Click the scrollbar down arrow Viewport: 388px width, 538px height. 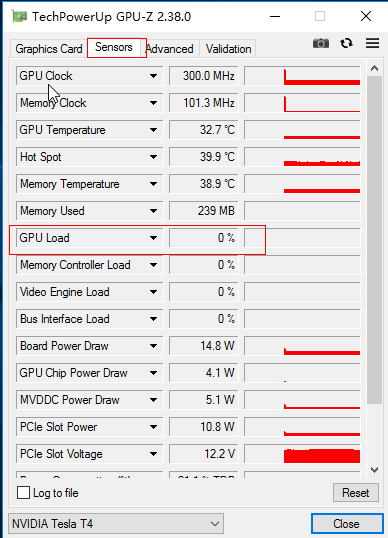point(374,469)
